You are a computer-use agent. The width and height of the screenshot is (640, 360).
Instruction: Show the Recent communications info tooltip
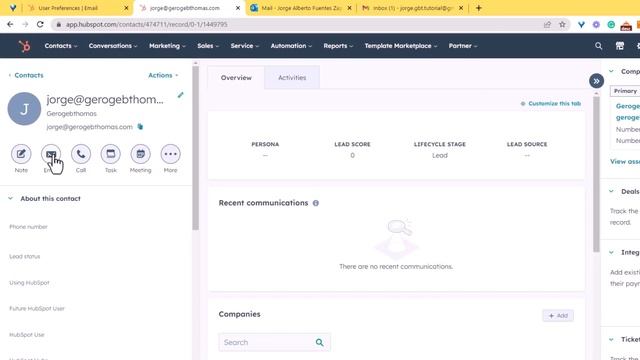(x=316, y=203)
